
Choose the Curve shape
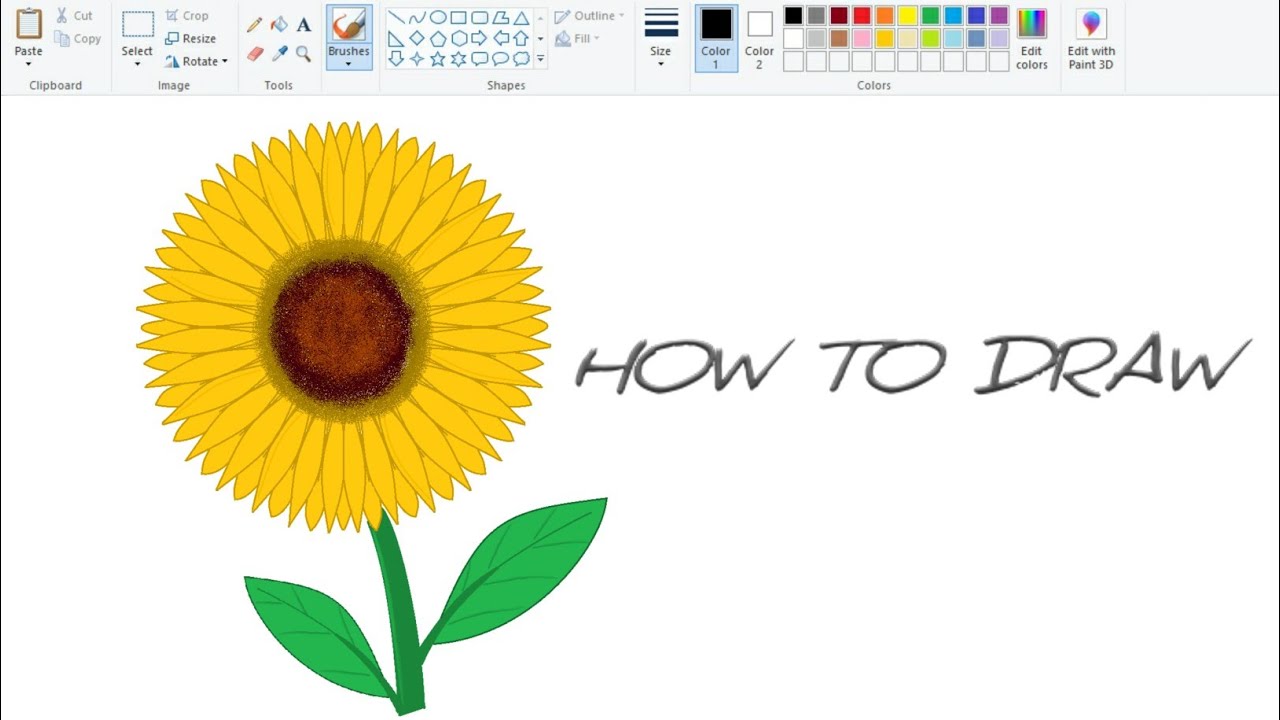point(417,18)
